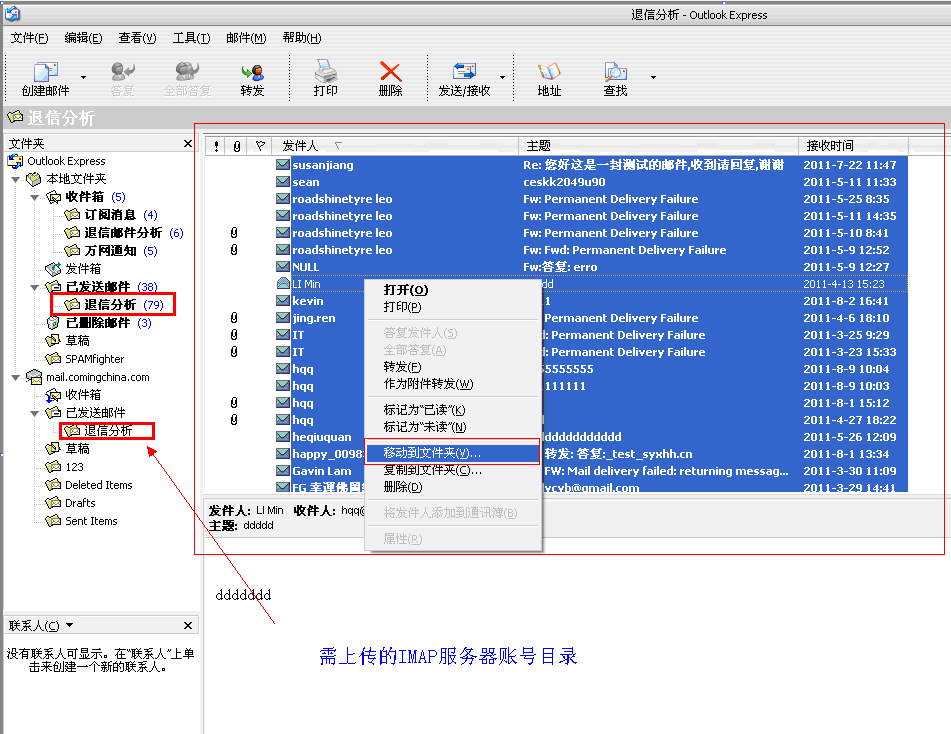
Task: Open the 地址 (Address book) toolbar icon
Action: coord(549,73)
